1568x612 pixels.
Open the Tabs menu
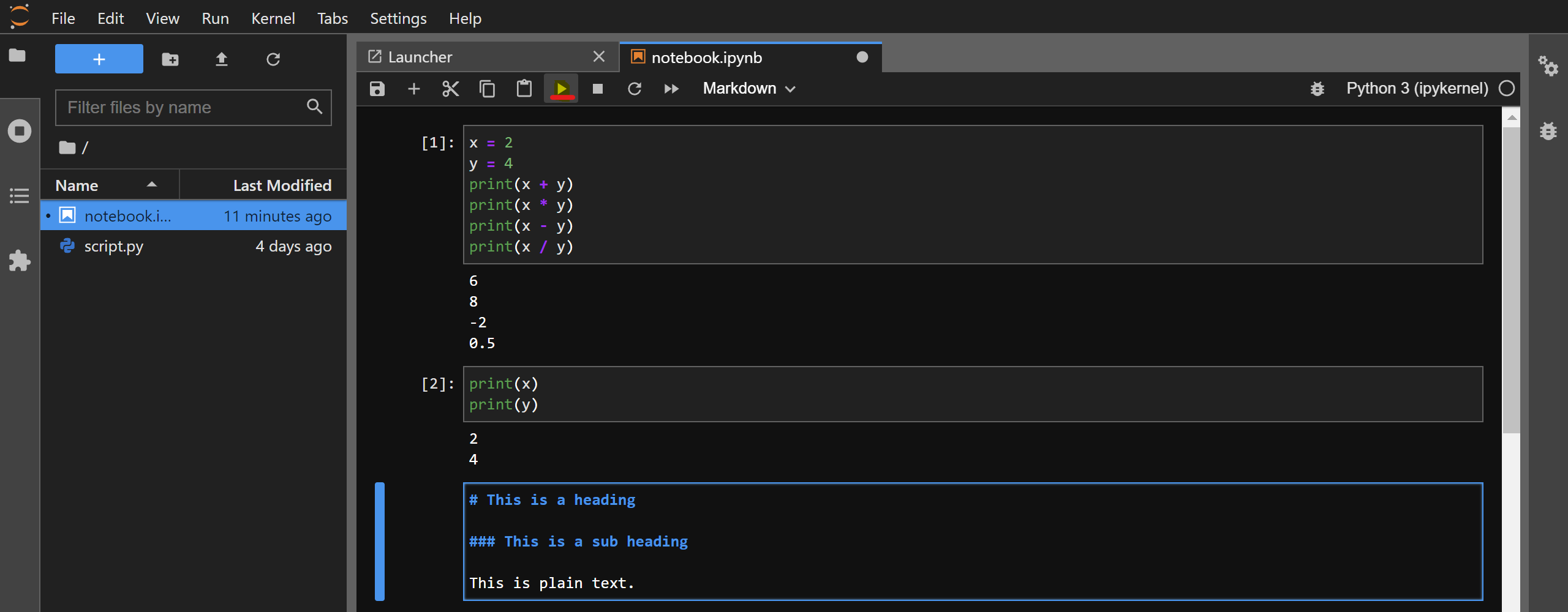(x=333, y=18)
